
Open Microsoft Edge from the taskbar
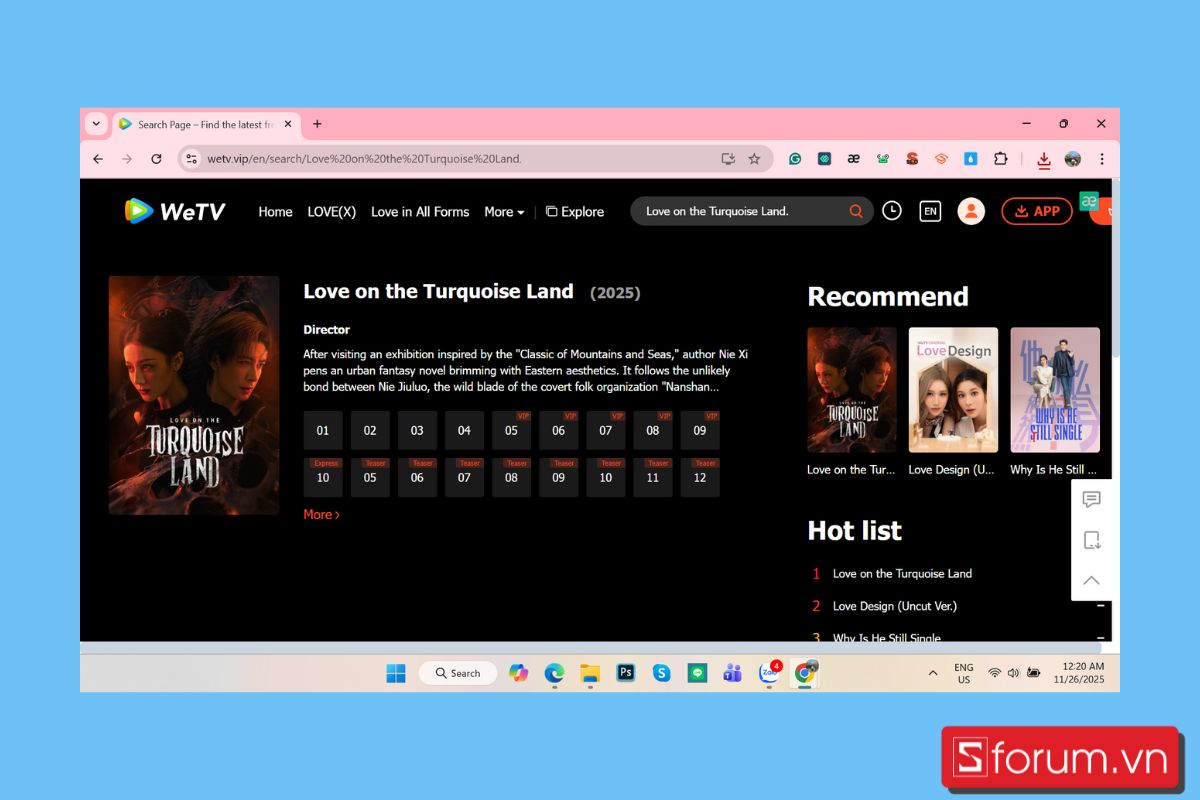(x=554, y=673)
